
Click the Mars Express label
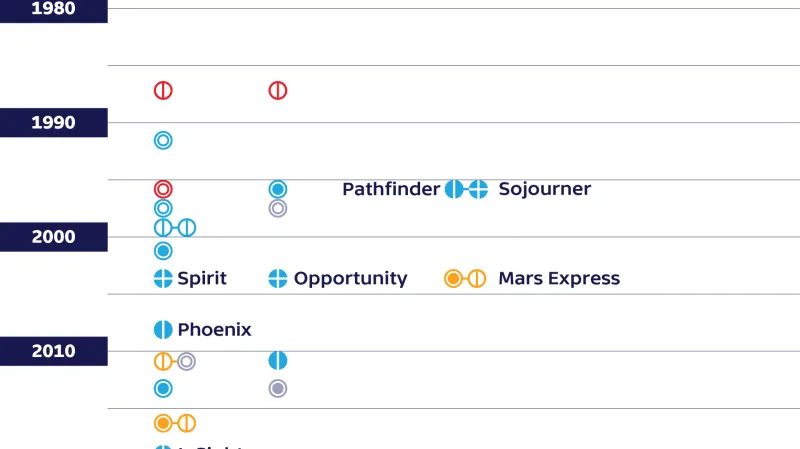(x=559, y=279)
